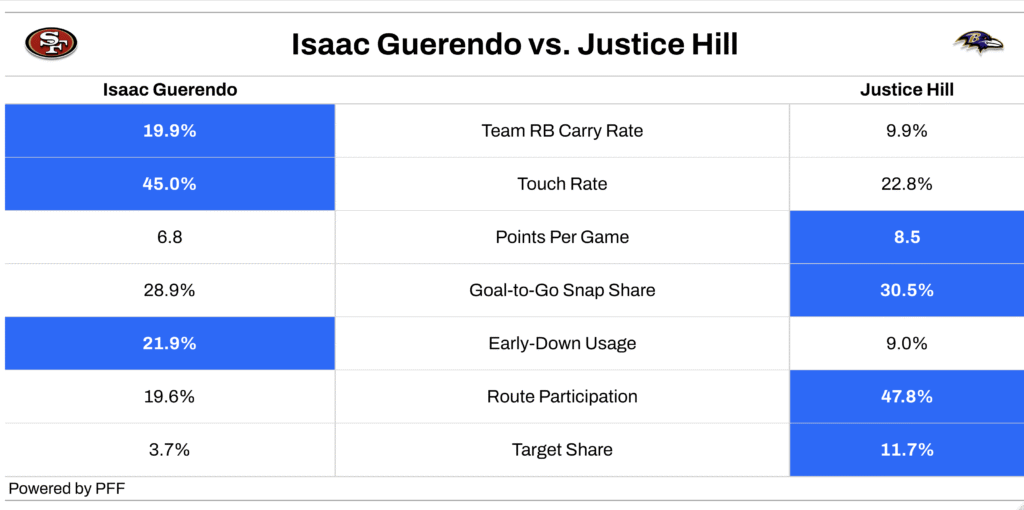Image resolution: width=1024 pixels, height=510 pixels.
Task: Select the Target Share row label
Action: (x=562, y=450)
